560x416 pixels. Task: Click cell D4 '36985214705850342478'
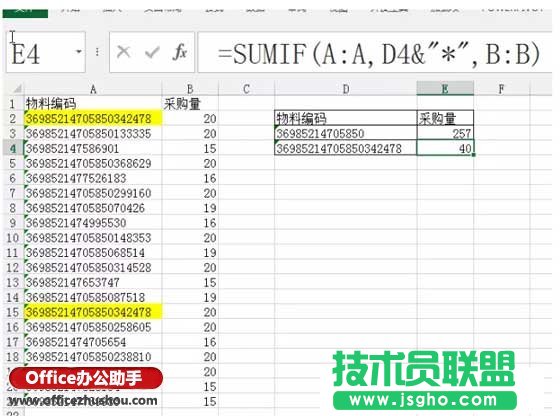(x=345, y=148)
